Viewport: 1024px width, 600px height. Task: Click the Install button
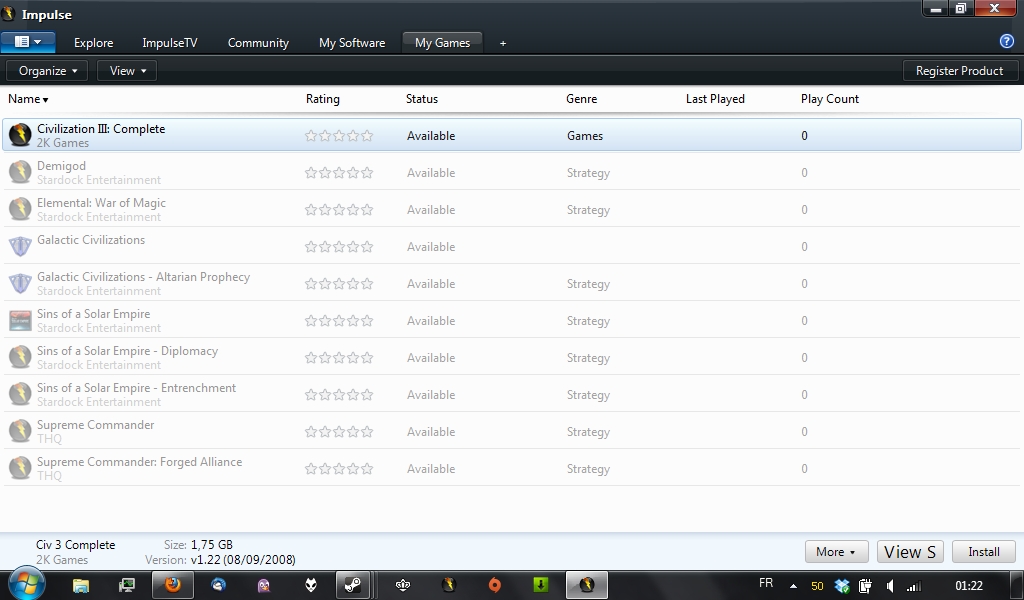coord(984,552)
